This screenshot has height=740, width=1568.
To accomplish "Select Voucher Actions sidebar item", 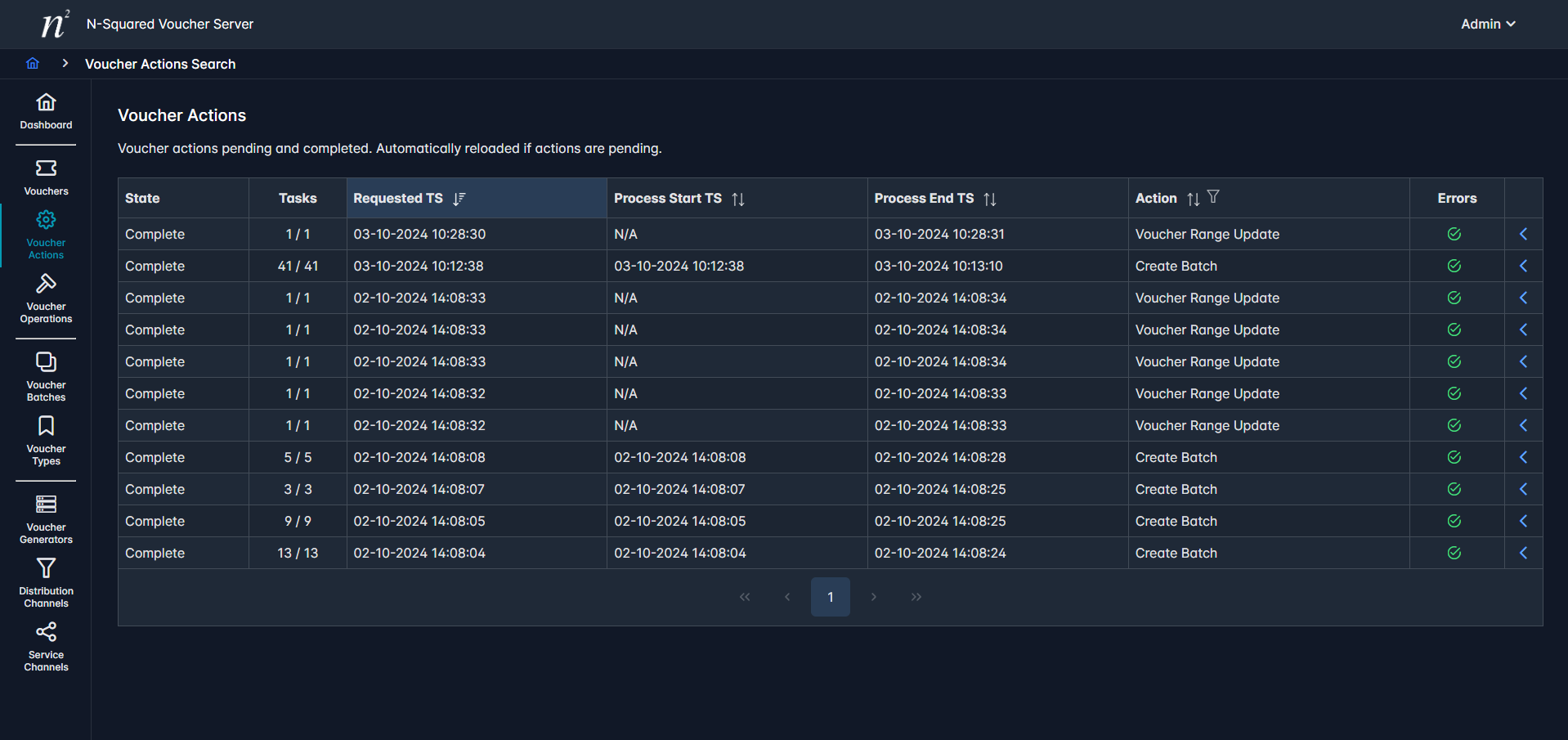I will pyautogui.click(x=46, y=235).
